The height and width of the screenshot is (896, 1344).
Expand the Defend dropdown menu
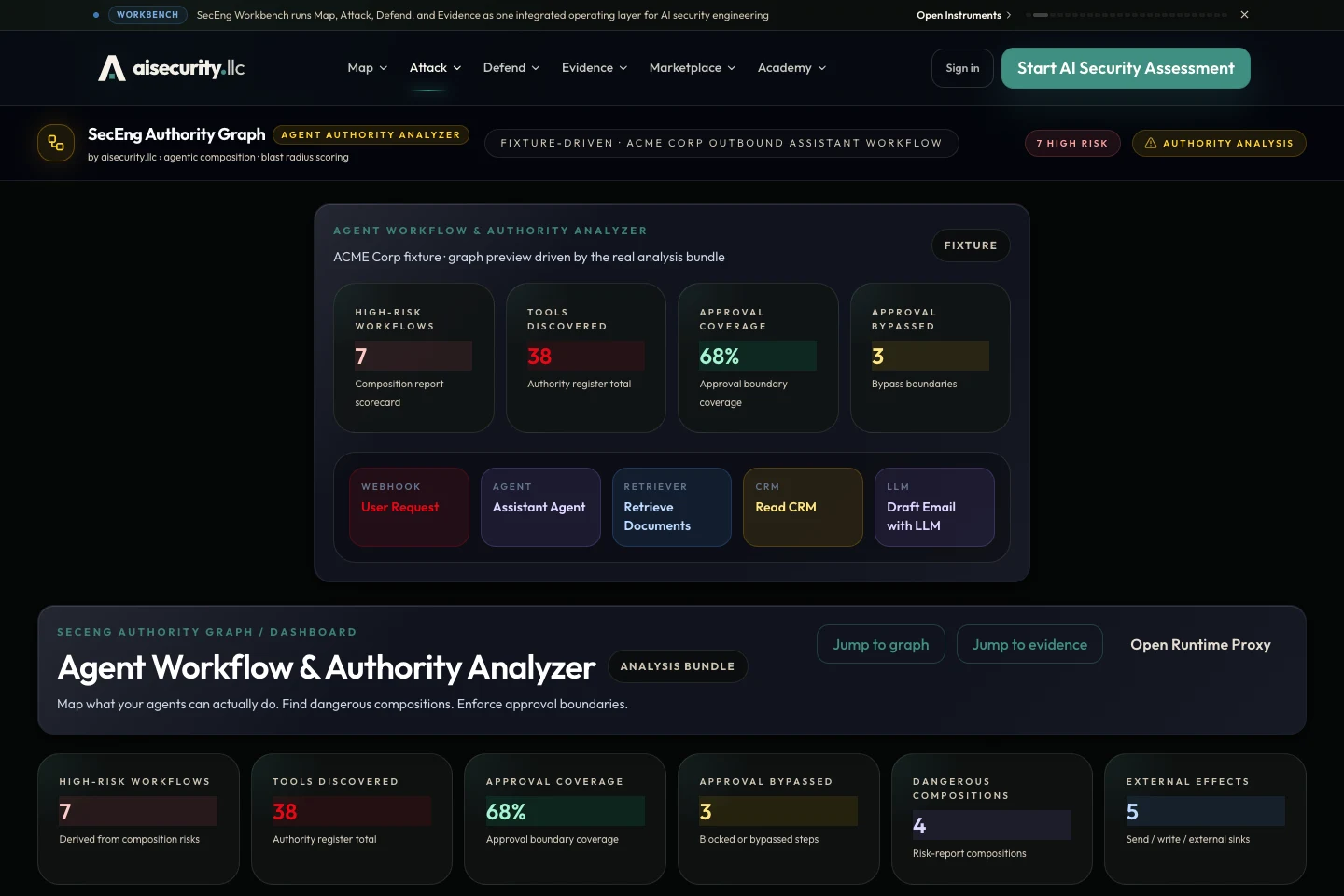click(x=511, y=68)
